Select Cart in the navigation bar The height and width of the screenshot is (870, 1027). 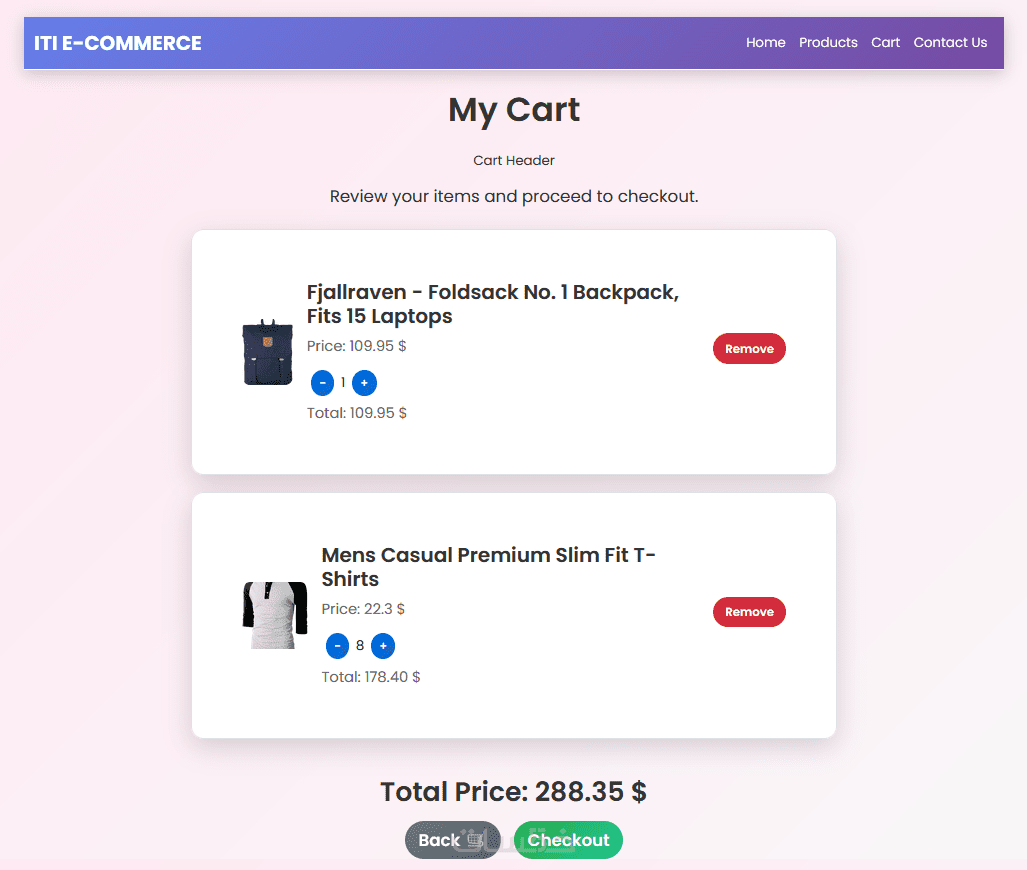885,43
